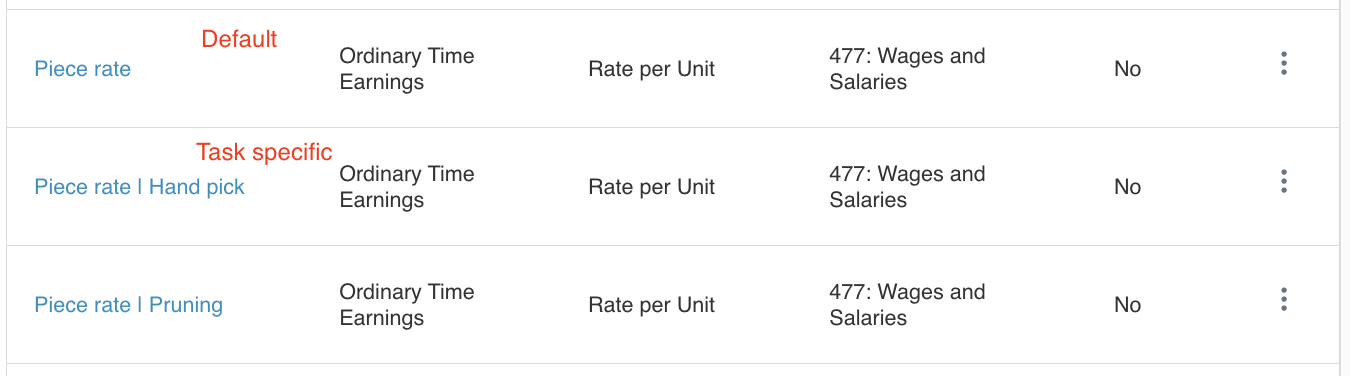Screen dimensions: 1350x376
Task: Open the Piece rate | Hand pick link
Action: click(140, 187)
